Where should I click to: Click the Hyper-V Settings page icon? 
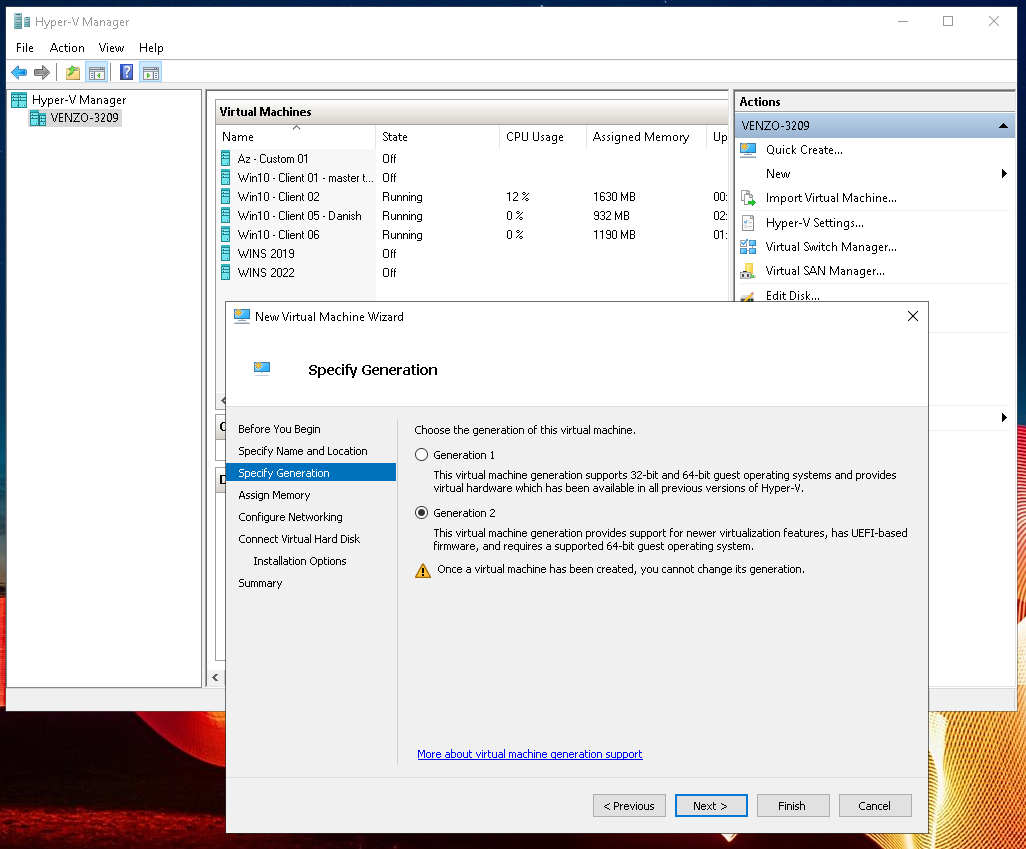pyautogui.click(x=748, y=223)
